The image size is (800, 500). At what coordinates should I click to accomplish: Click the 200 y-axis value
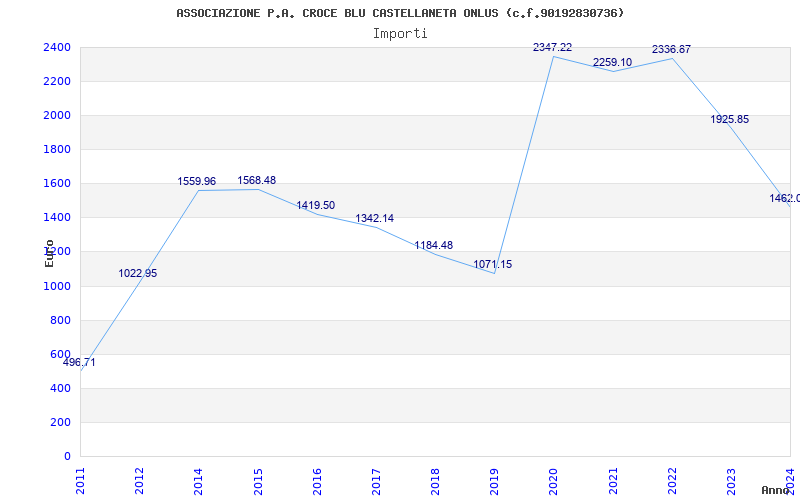coord(61,422)
